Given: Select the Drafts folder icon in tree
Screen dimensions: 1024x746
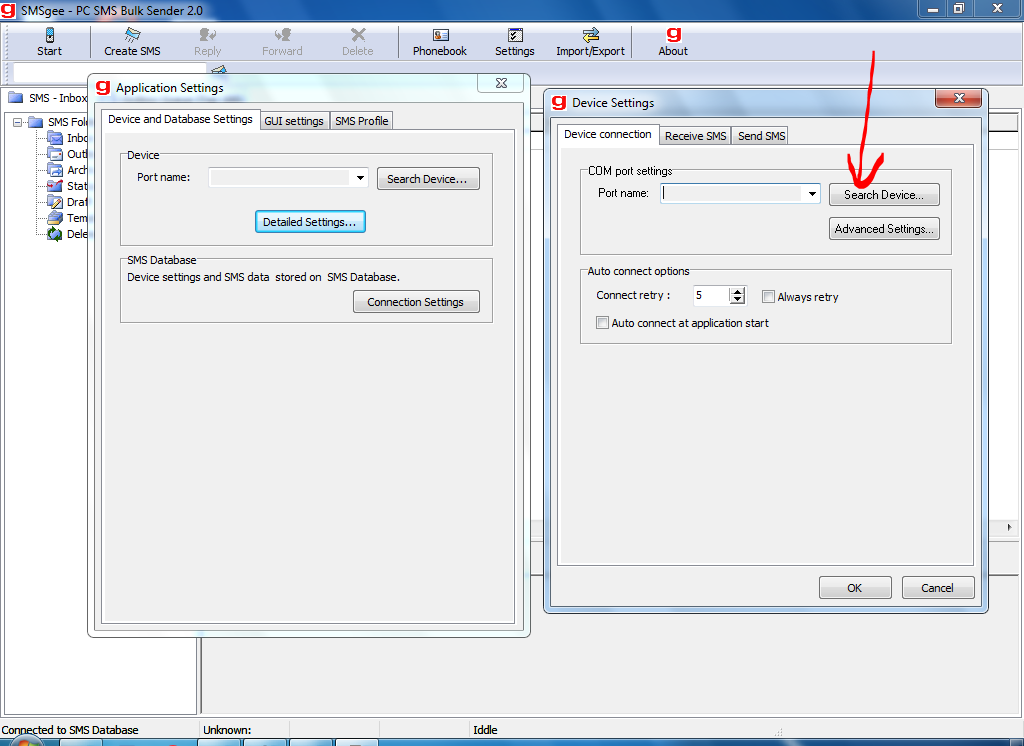Looking at the screenshot, I should point(56,202).
